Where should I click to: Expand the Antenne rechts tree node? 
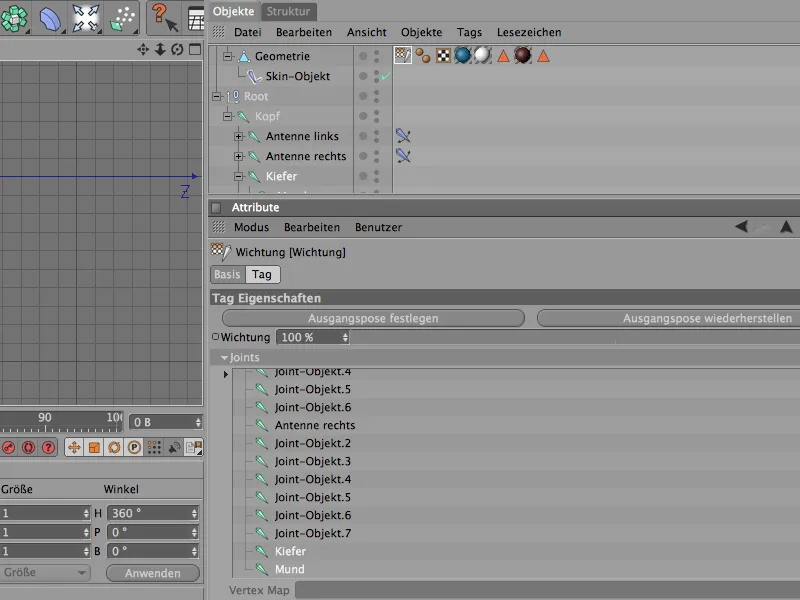click(238, 156)
